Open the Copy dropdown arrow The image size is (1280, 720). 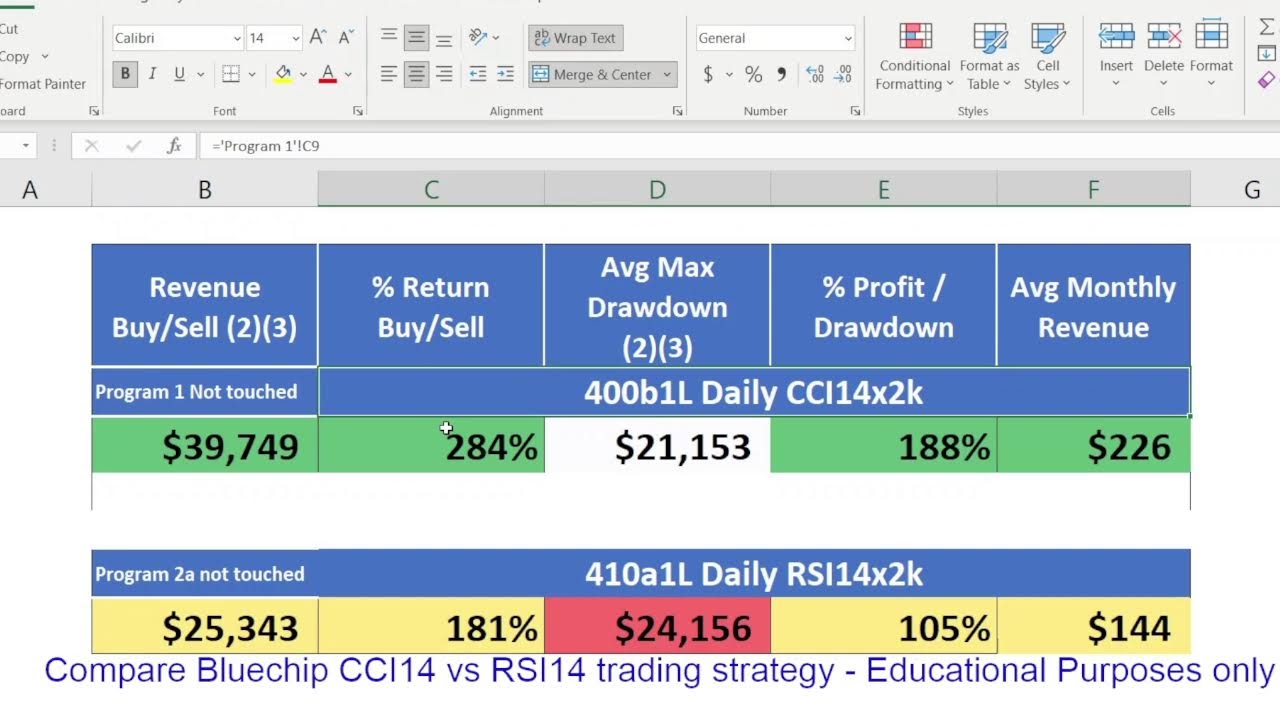[45, 57]
